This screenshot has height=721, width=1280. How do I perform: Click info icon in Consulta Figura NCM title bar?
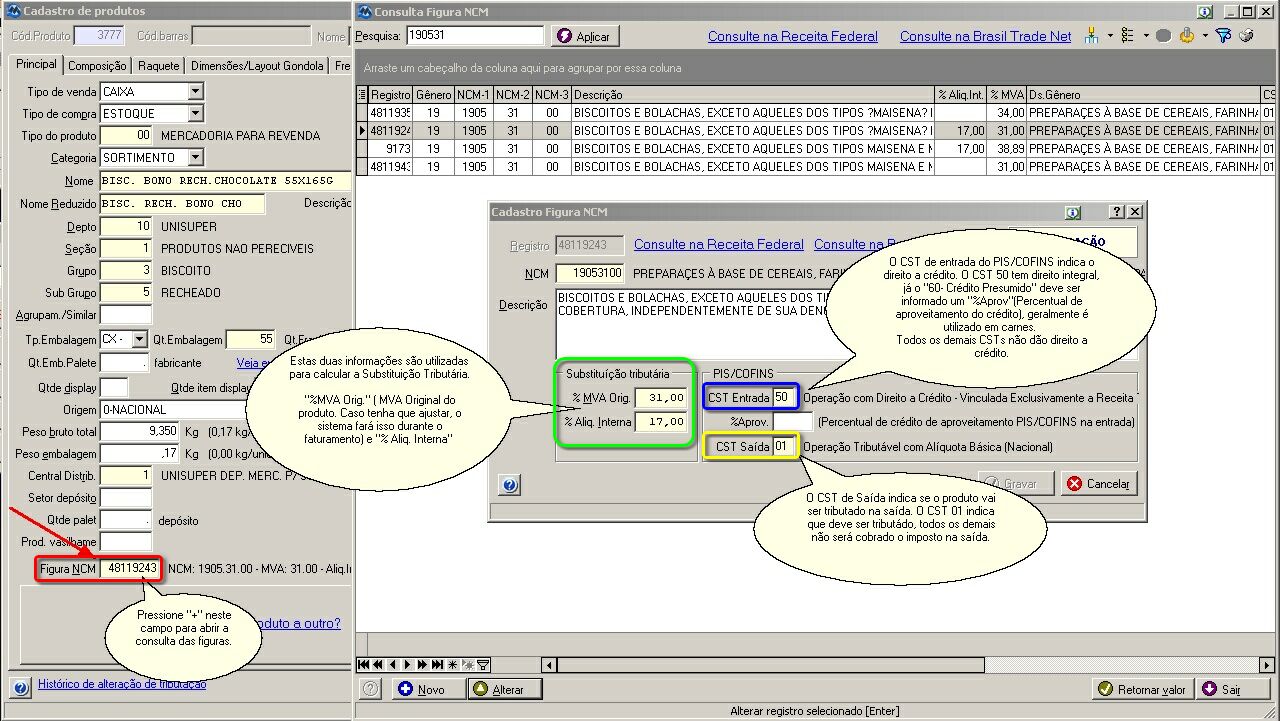coord(1206,12)
